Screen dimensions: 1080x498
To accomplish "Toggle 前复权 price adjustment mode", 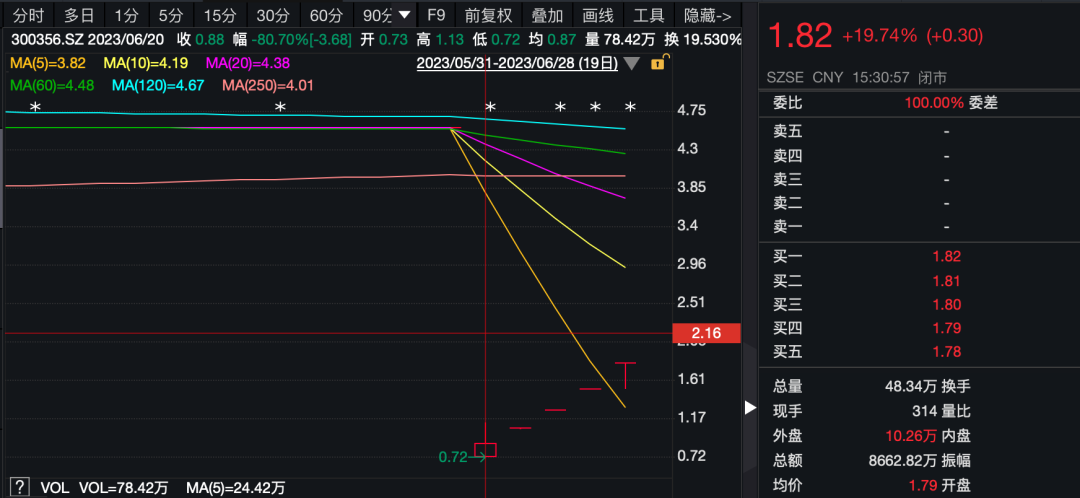I will pos(488,15).
